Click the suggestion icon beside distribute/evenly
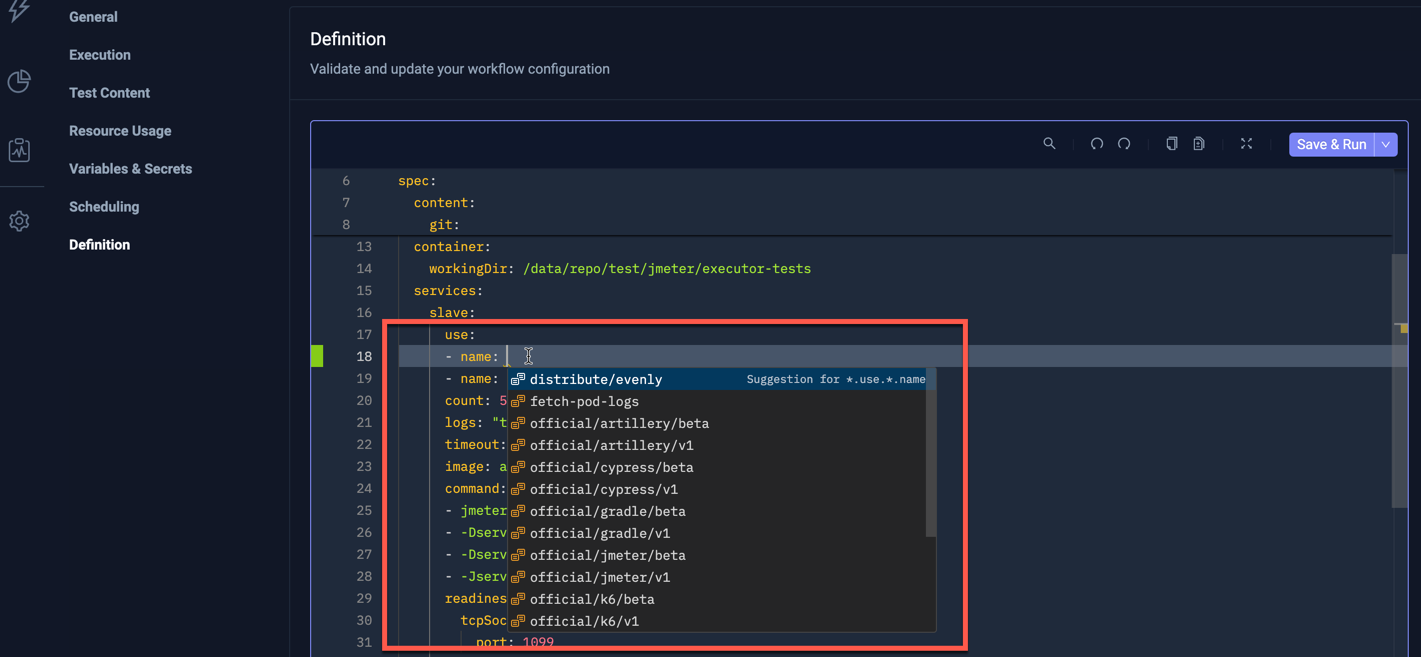The height and width of the screenshot is (657, 1421). coord(518,379)
